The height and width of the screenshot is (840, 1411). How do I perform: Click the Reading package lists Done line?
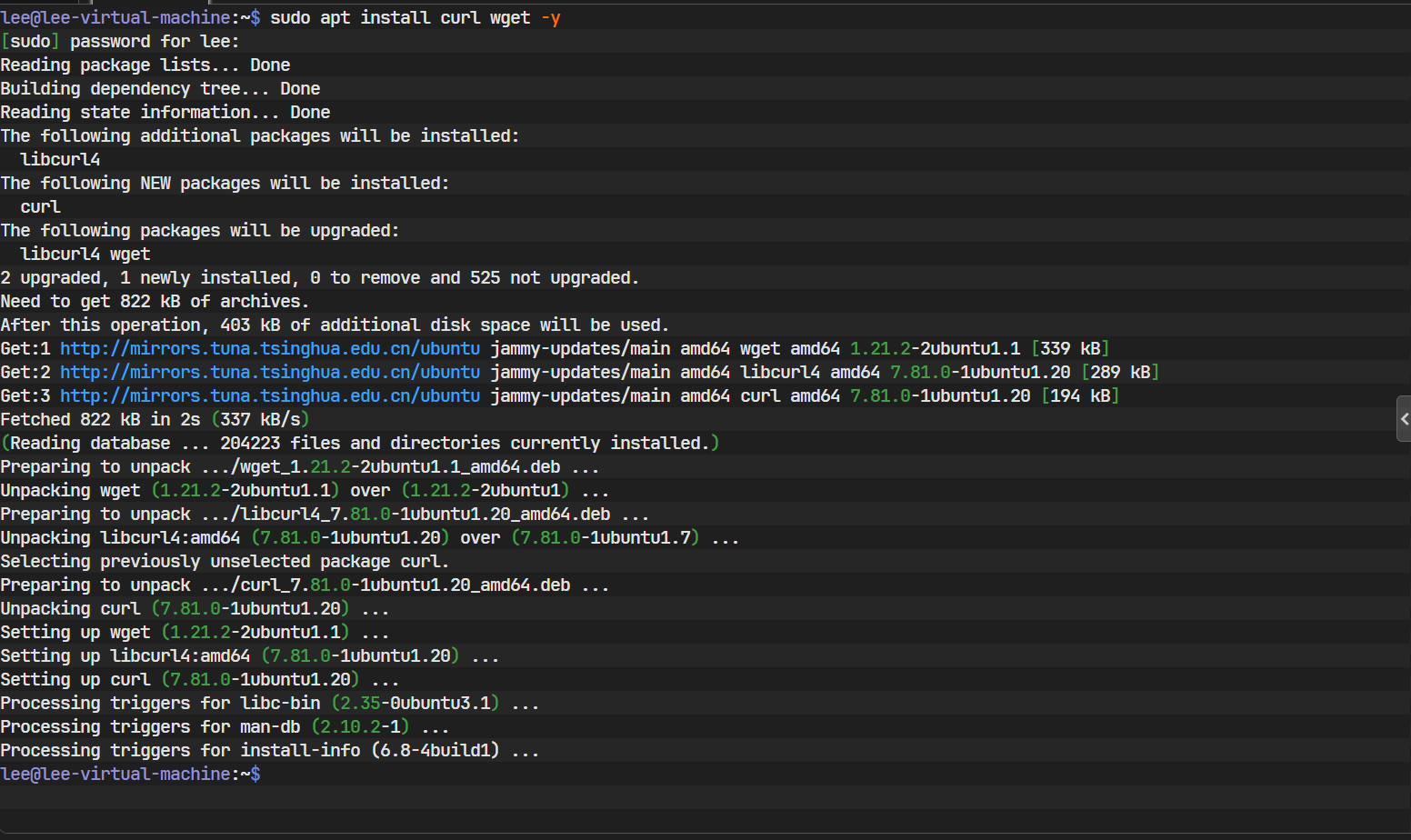click(145, 65)
